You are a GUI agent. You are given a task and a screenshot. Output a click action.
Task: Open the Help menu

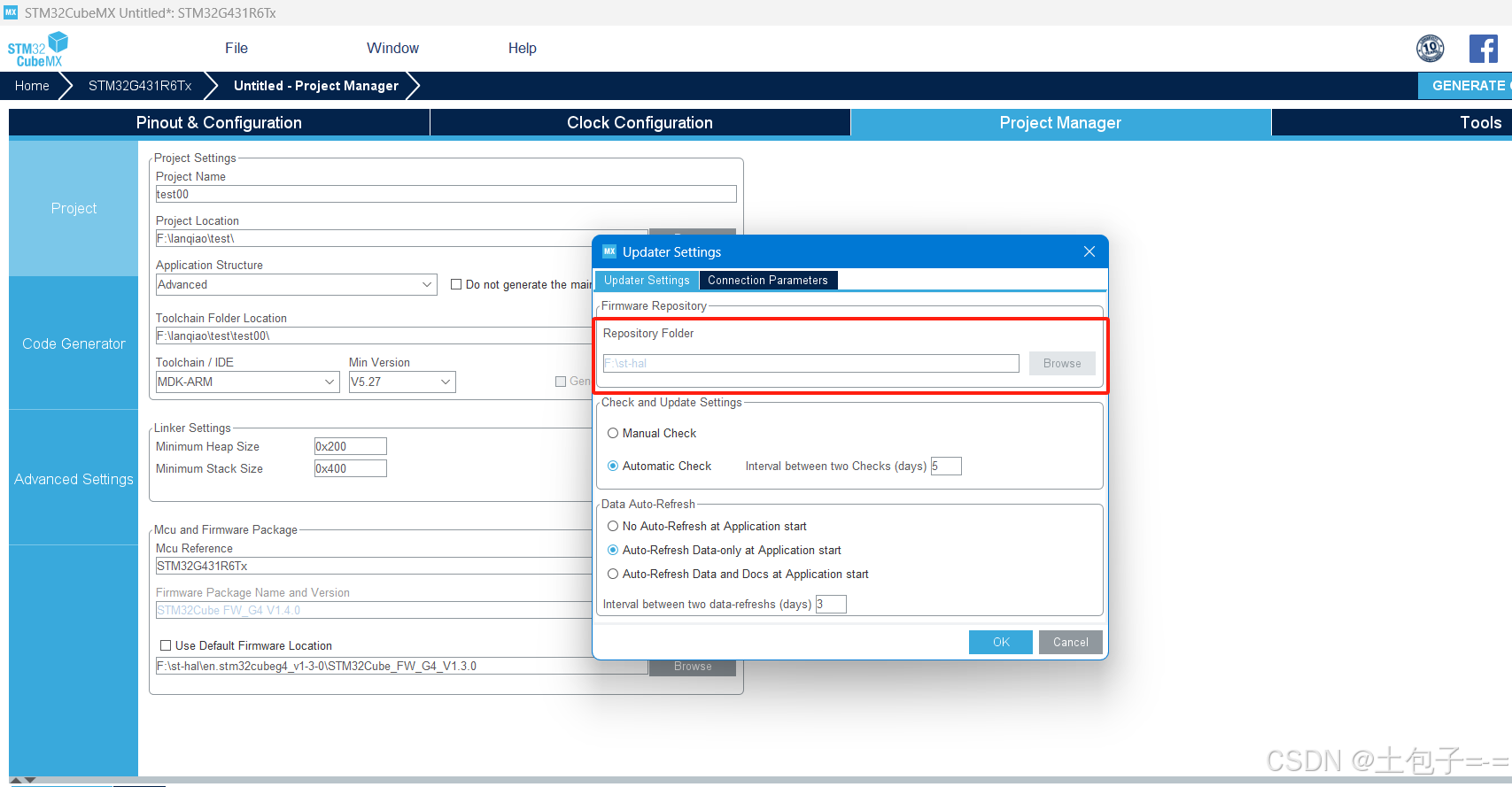tap(522, 48)
